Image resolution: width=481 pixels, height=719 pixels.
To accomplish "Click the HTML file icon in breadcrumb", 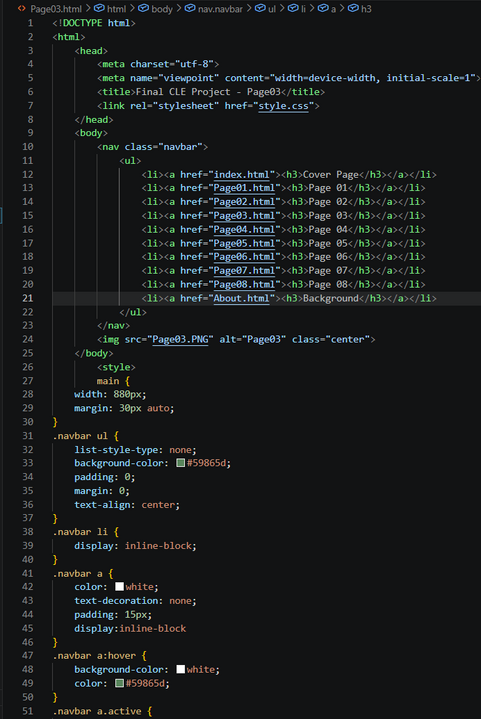I will (21, 8).
